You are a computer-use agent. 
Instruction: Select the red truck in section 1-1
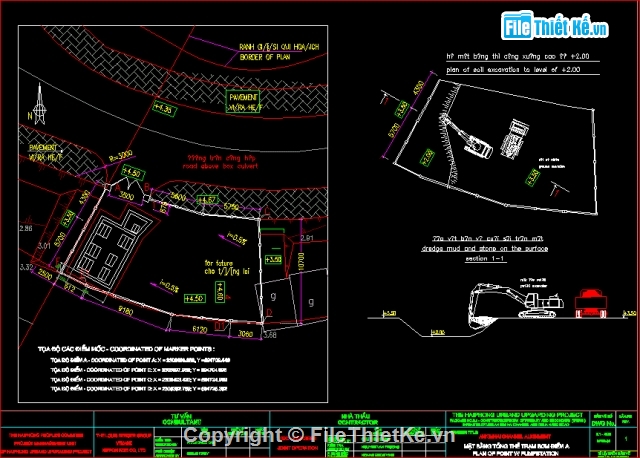591,303
